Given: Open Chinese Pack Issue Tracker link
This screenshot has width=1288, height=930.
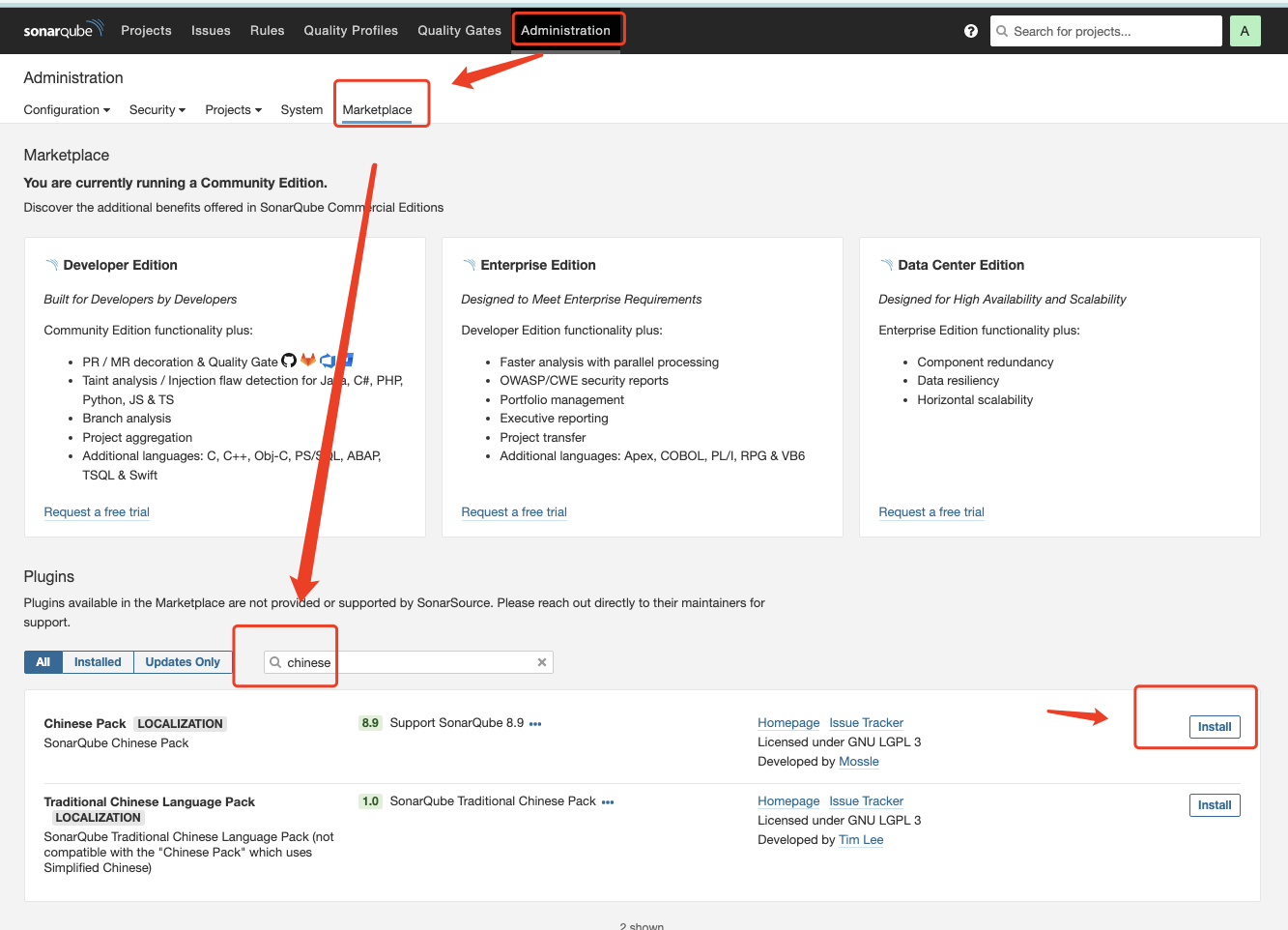Looking at the screenshot, I should point(866,722).
